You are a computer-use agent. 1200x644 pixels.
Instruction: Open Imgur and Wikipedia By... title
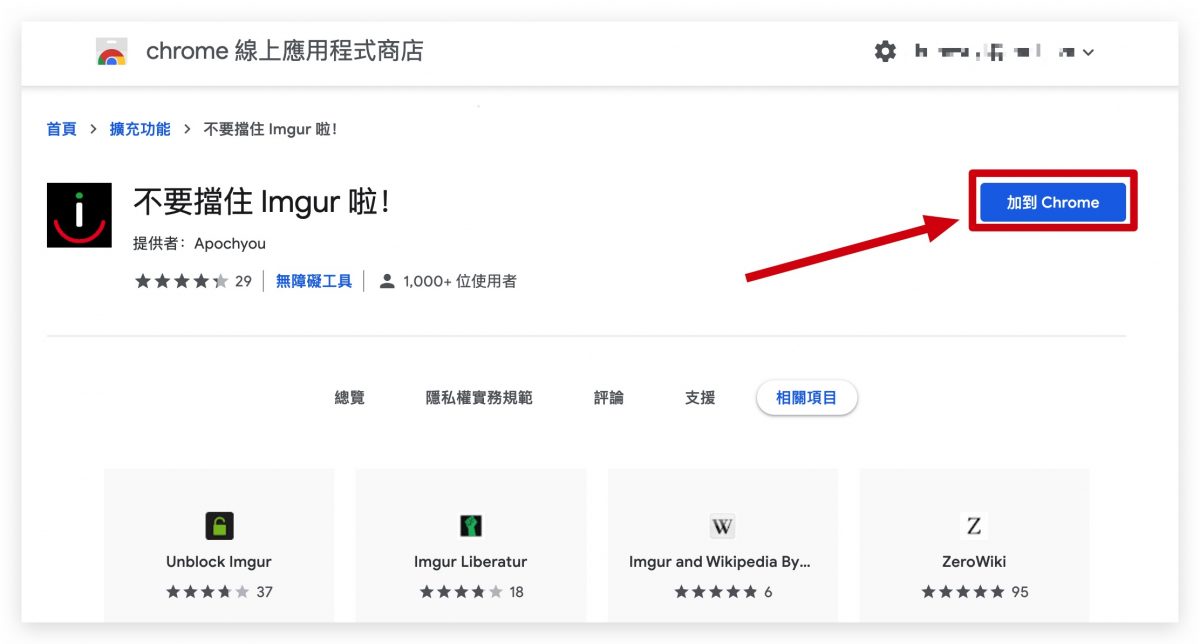tap(720, 562)
